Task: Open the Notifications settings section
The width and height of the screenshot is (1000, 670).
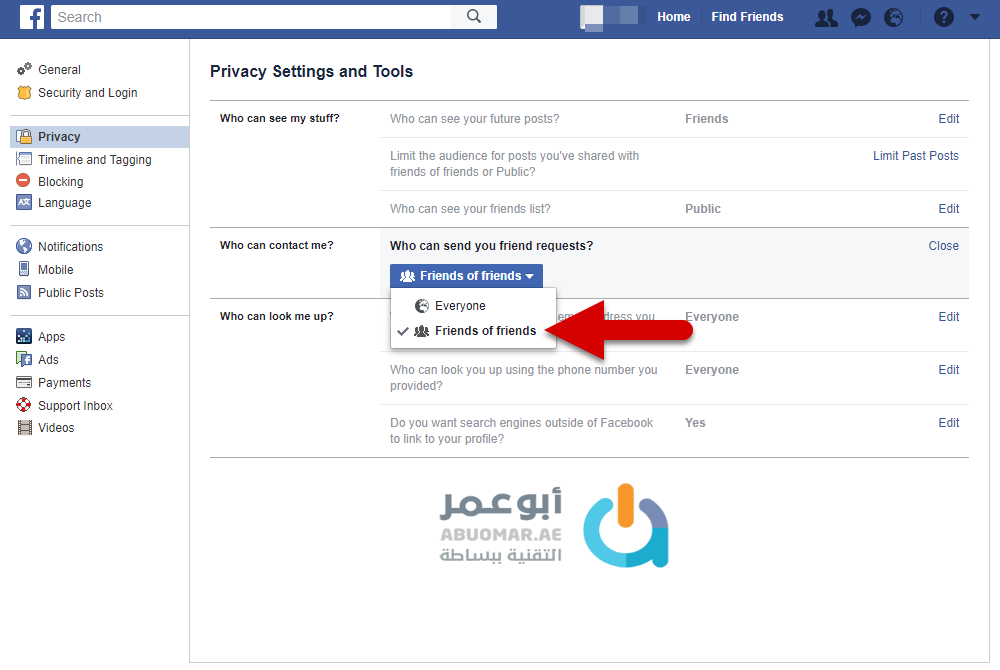Action: (70, 247)
